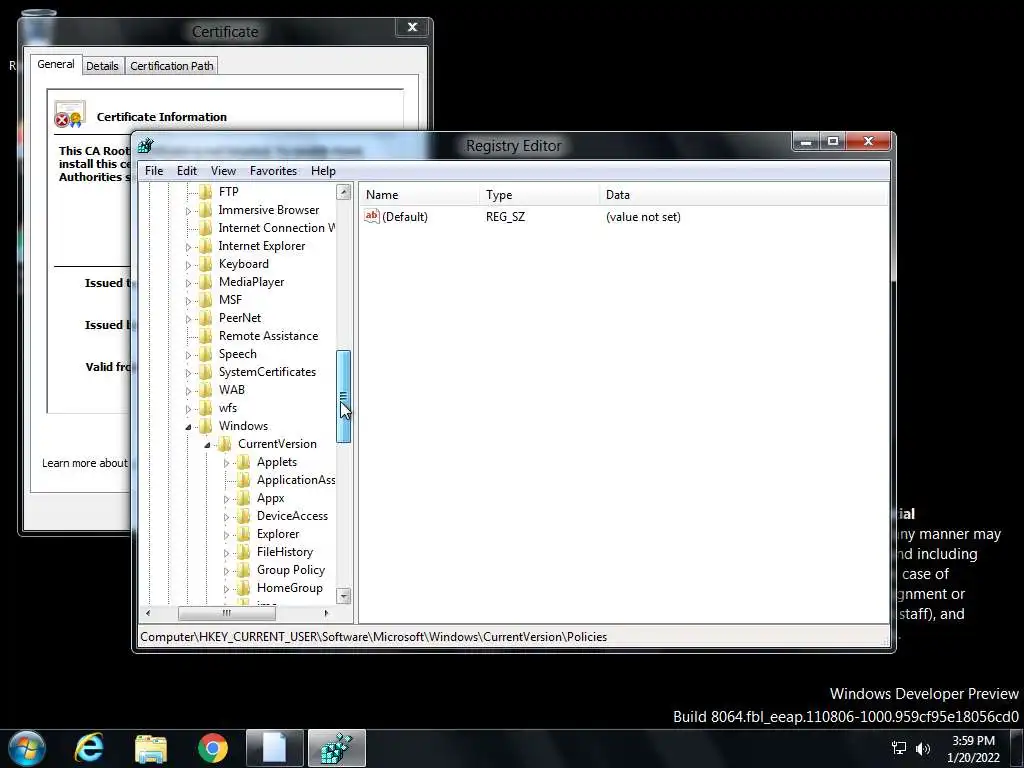Collapse the Windows key
The width and height of the screenshot is (1024, 768).
click(188, 427)
